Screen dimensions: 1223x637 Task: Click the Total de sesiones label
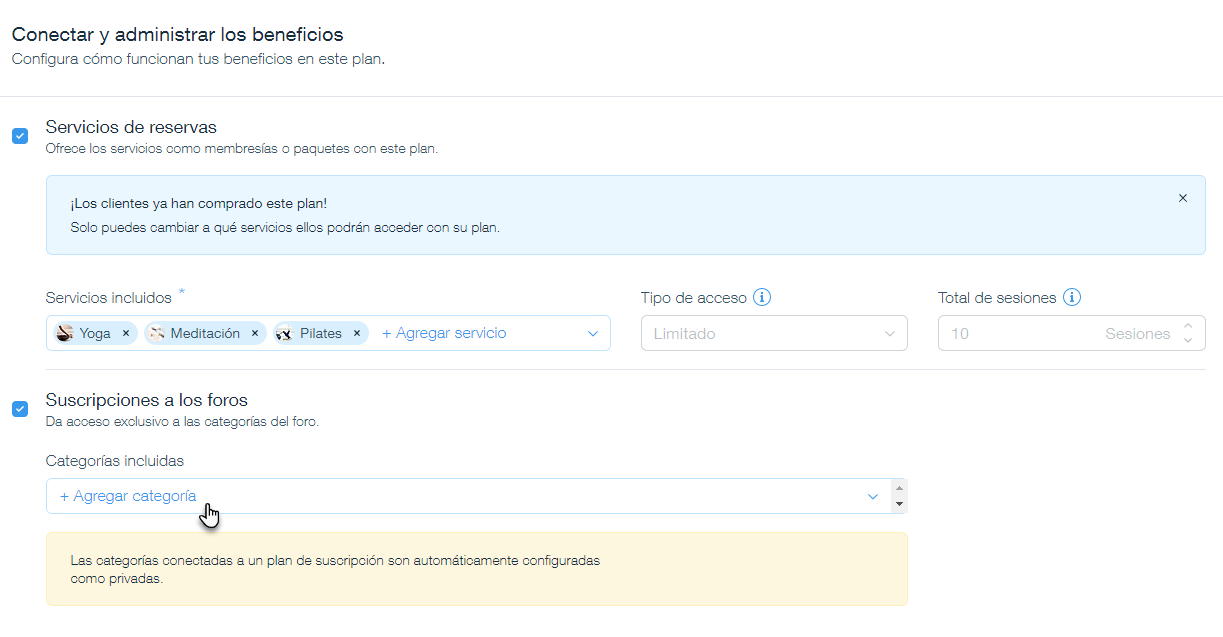point(998,298)
